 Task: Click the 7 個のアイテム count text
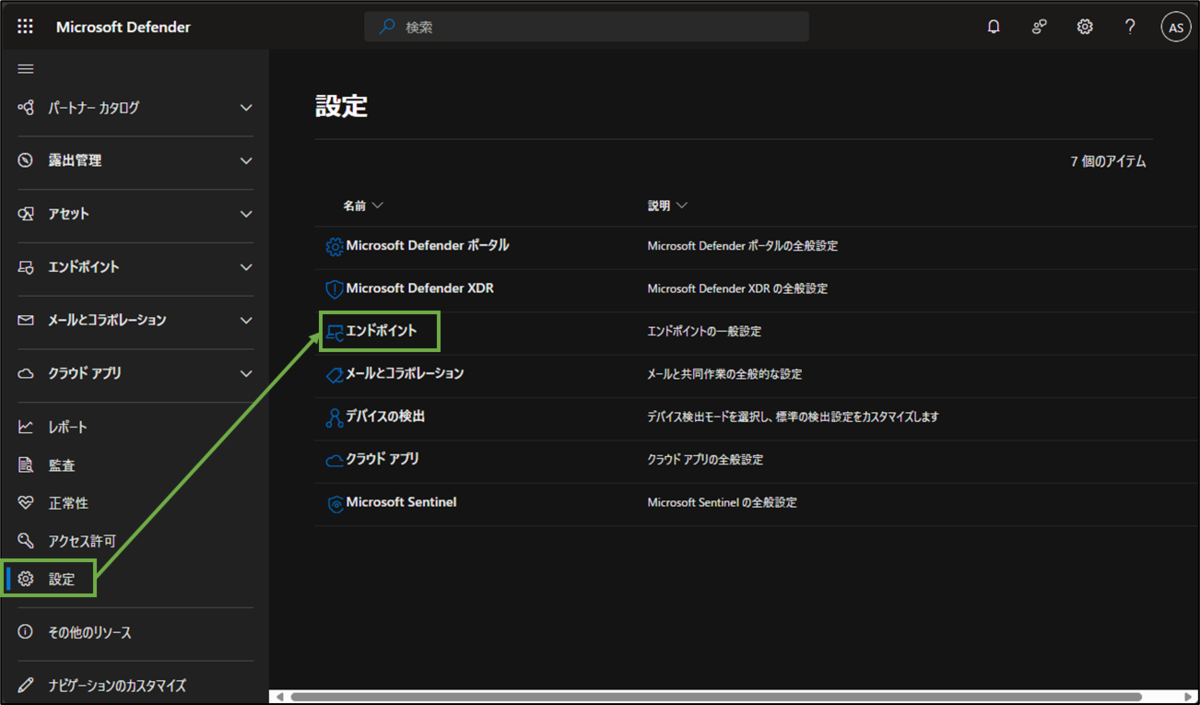(1108, 161)
